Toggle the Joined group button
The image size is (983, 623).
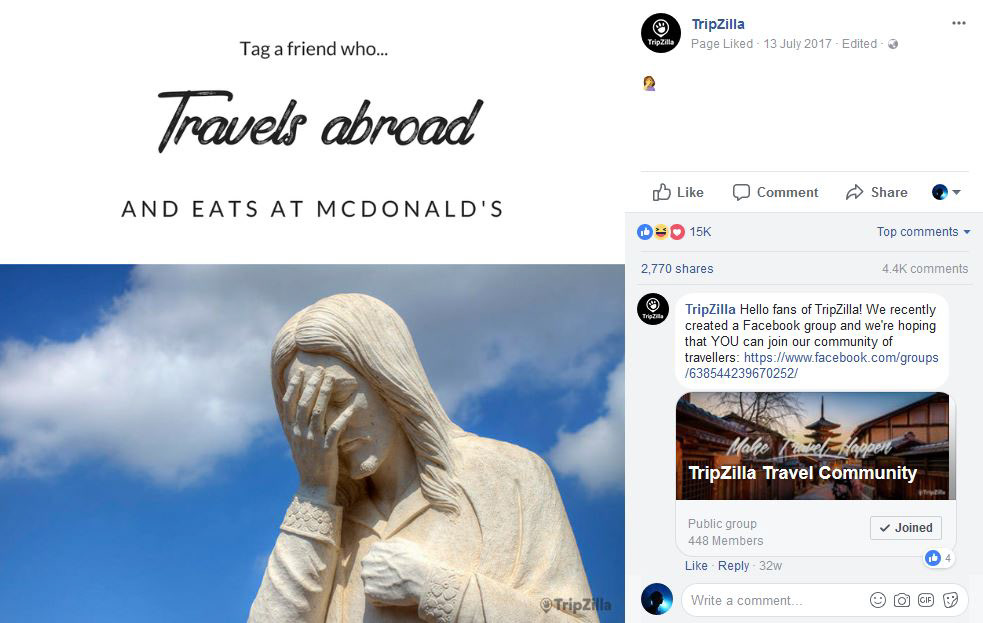point(906,528)
